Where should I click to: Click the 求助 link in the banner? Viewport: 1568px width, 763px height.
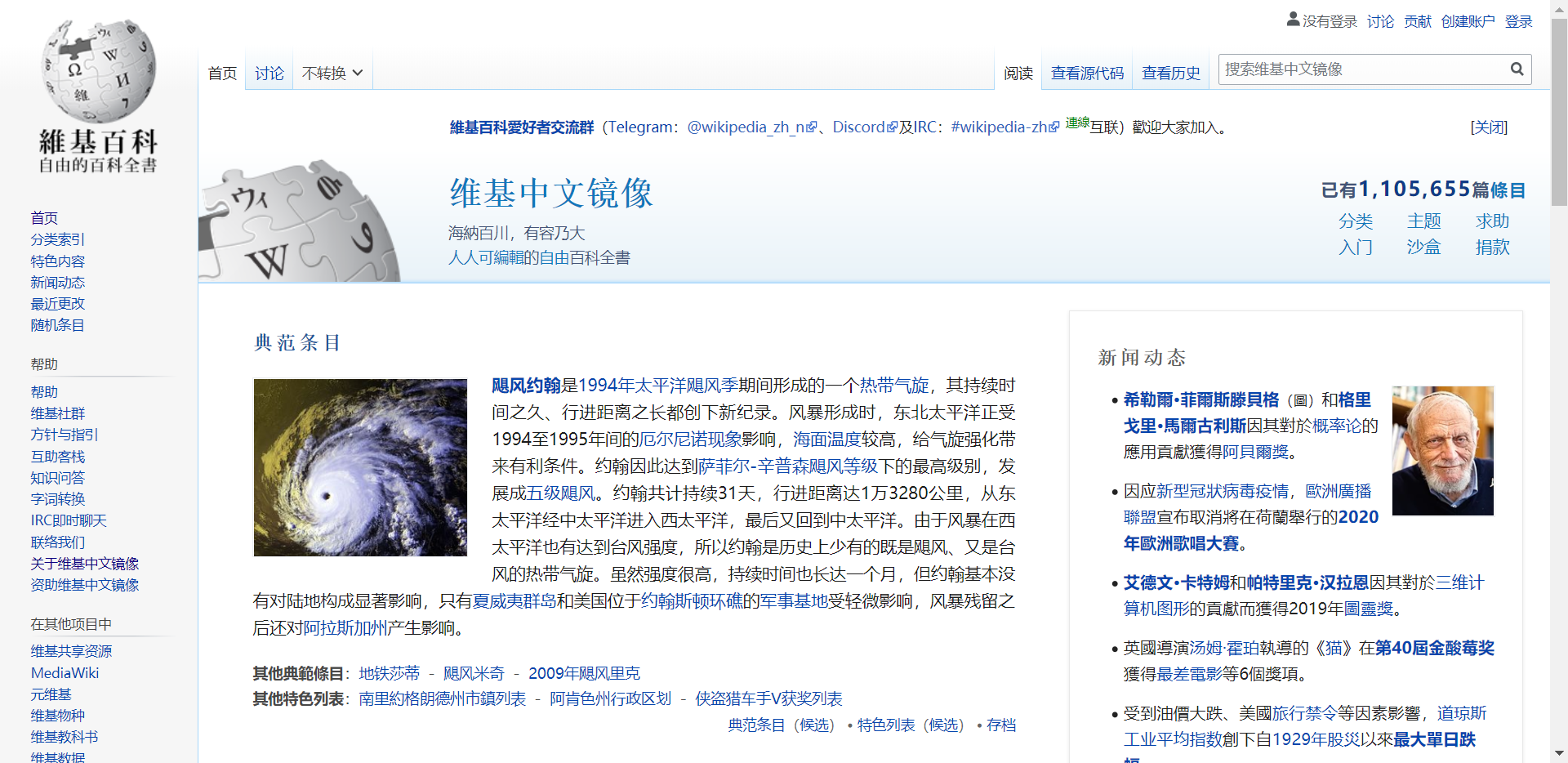click(1493, 221)
